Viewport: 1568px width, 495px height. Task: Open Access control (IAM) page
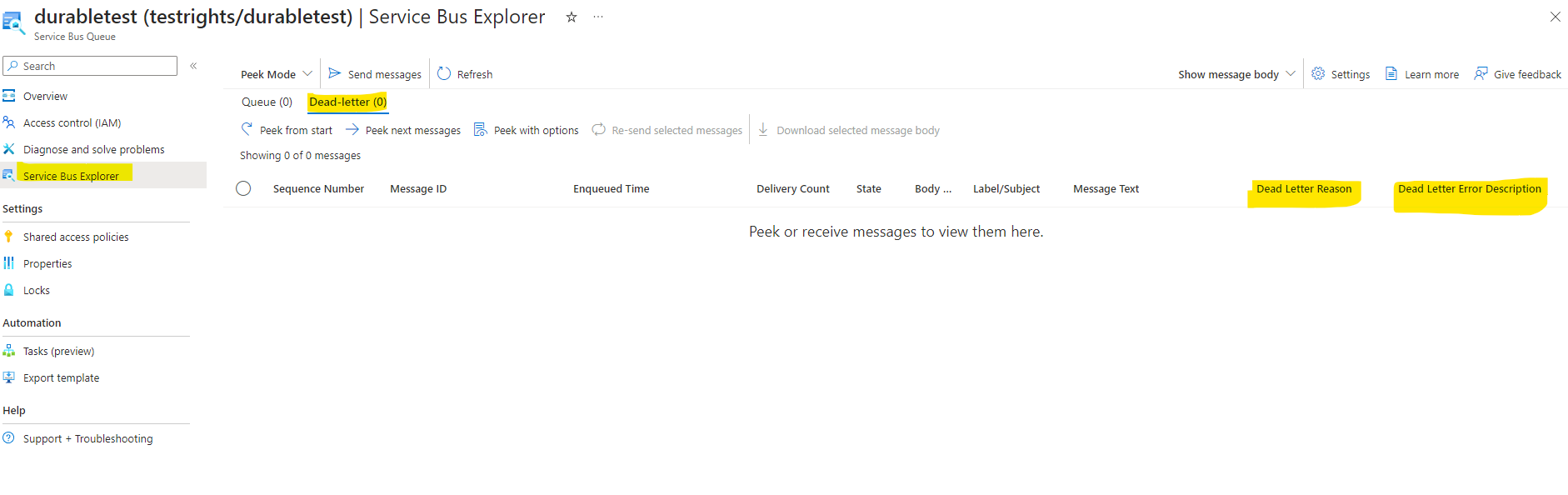tap(72, 122)
